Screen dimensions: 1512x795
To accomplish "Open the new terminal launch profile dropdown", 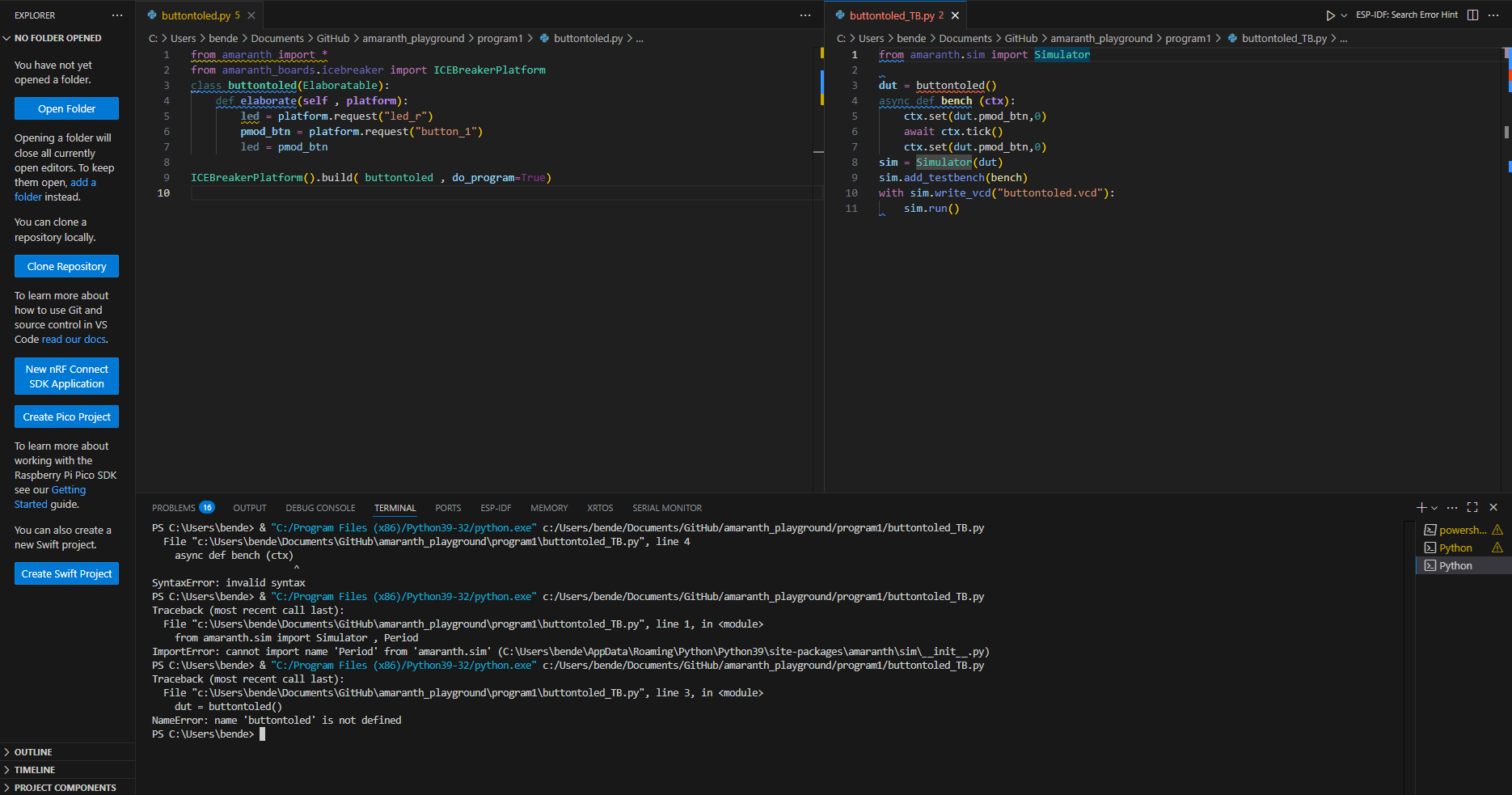I will [1434, 508].
